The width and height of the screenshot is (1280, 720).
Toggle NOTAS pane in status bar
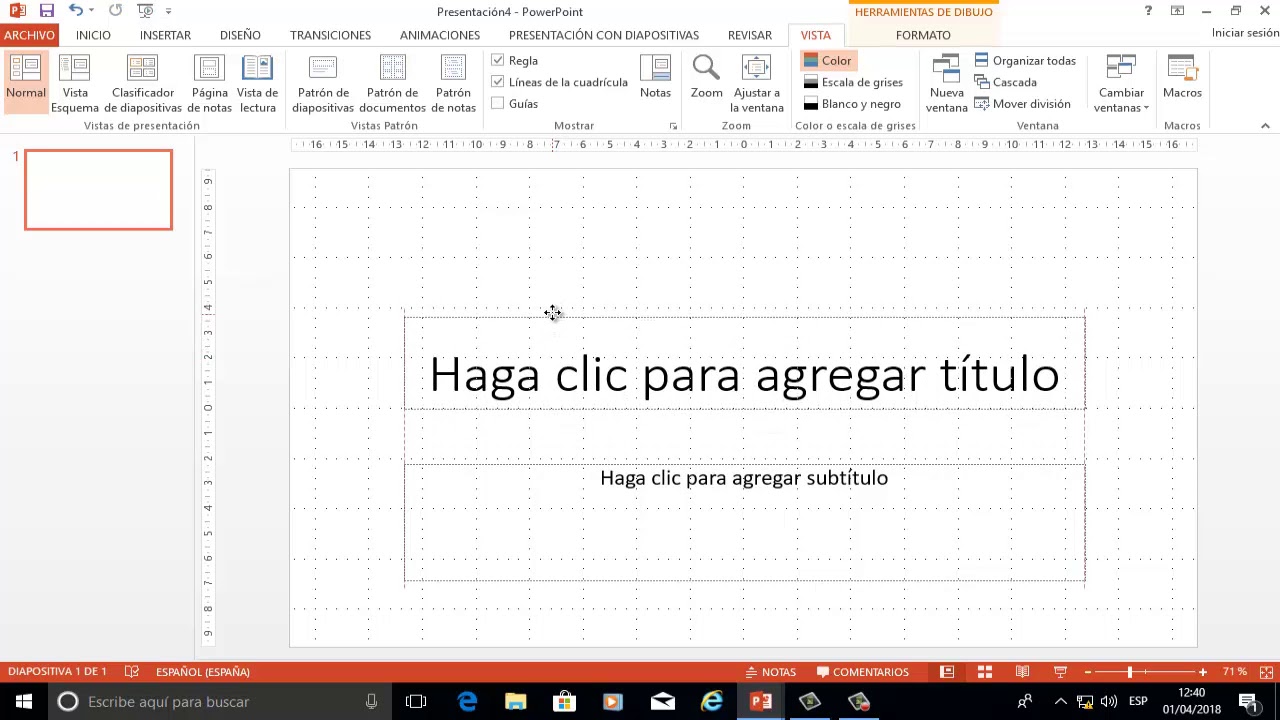(771, 672)
